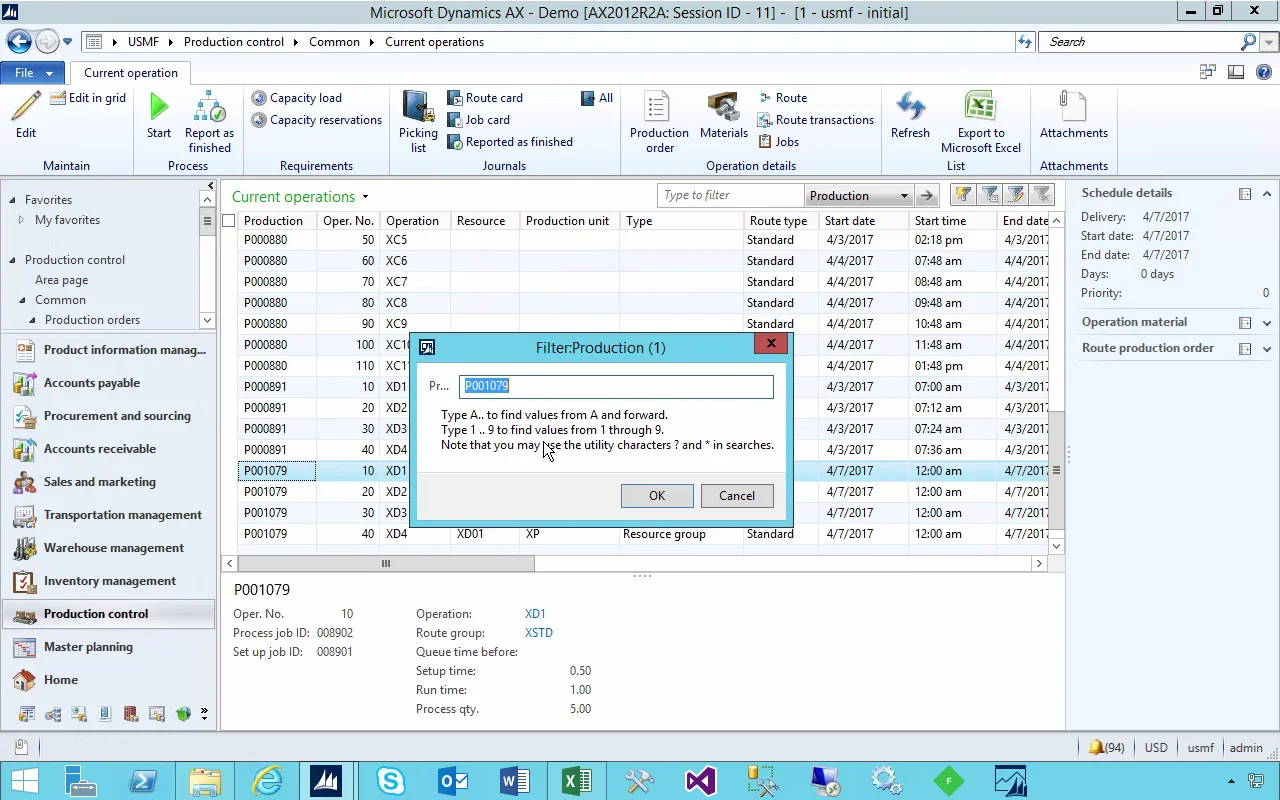Open Reported as finished journal
1280x800 pixels.
[x=510, y=142]
